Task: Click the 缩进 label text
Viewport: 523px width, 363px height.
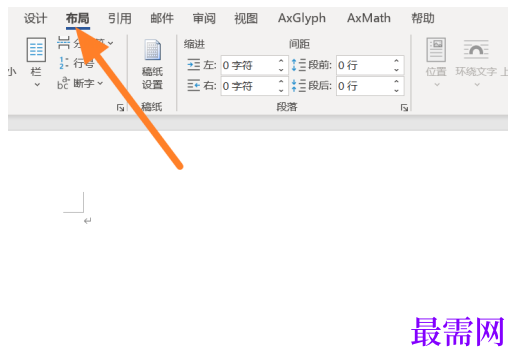Action: pos(194,44)
